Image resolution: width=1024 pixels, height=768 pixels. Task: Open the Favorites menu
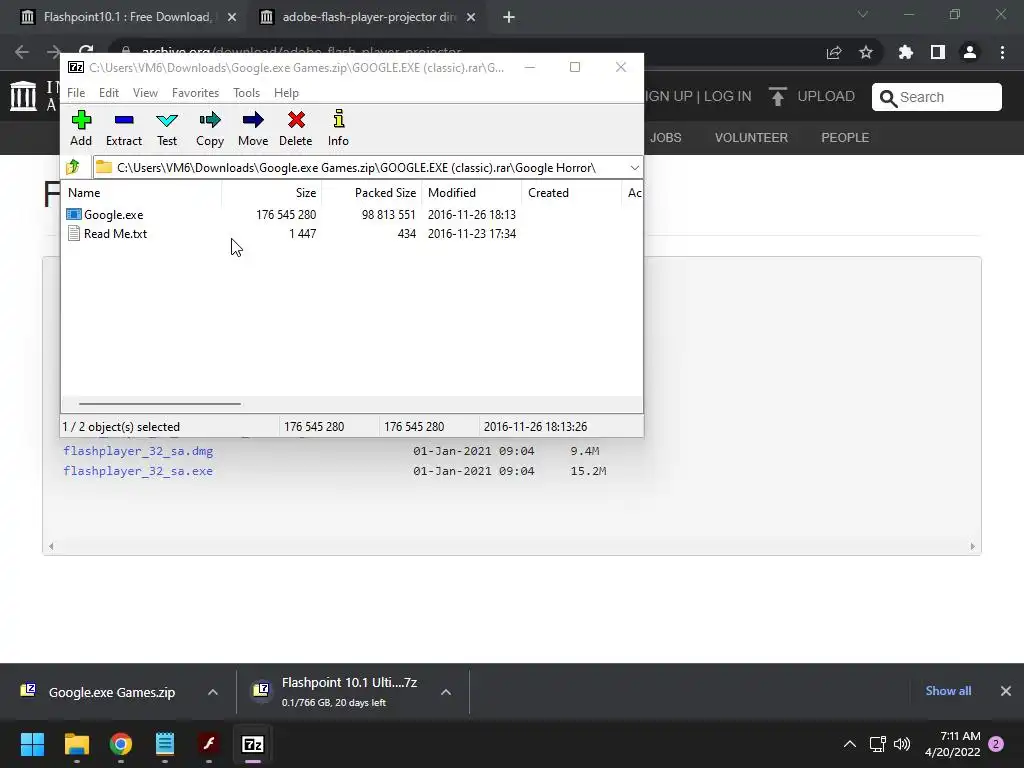195,93
